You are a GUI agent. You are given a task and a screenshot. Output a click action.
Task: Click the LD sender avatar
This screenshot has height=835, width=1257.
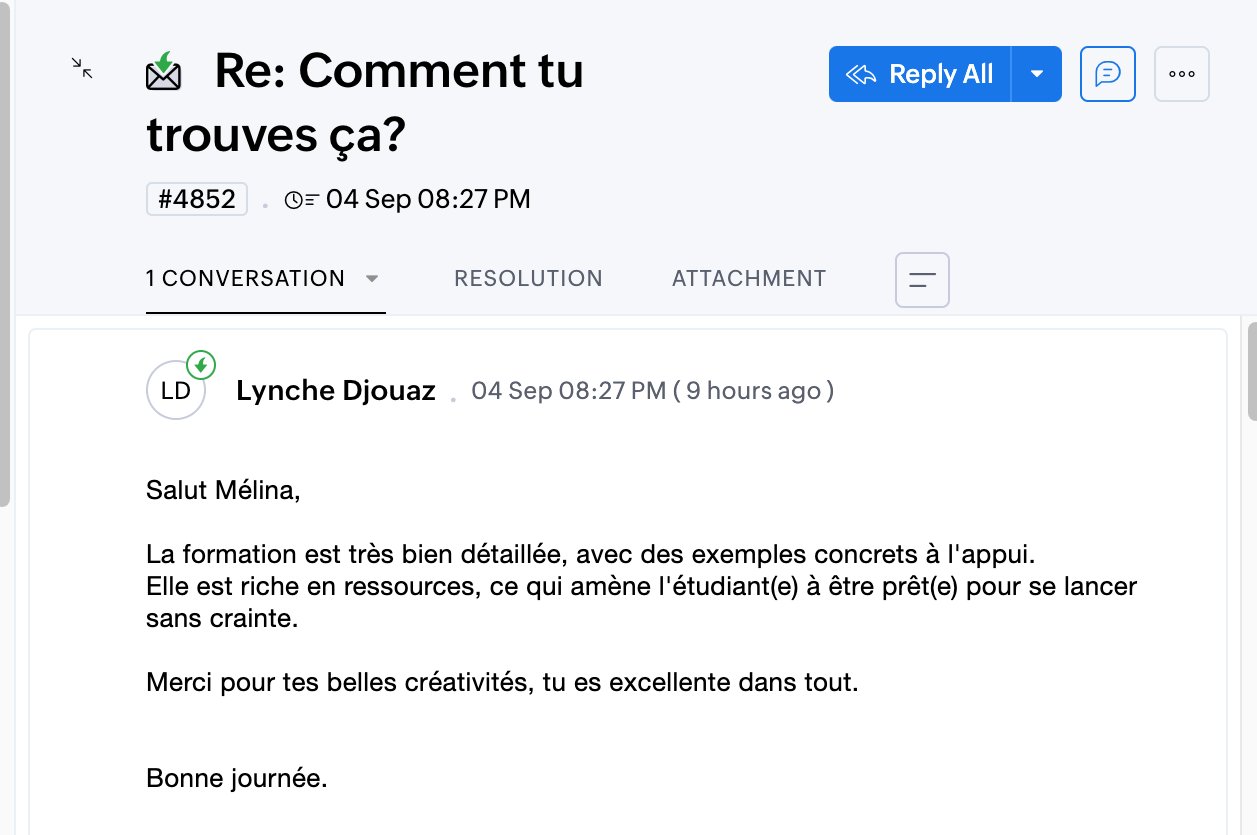(x=175, y=391)
